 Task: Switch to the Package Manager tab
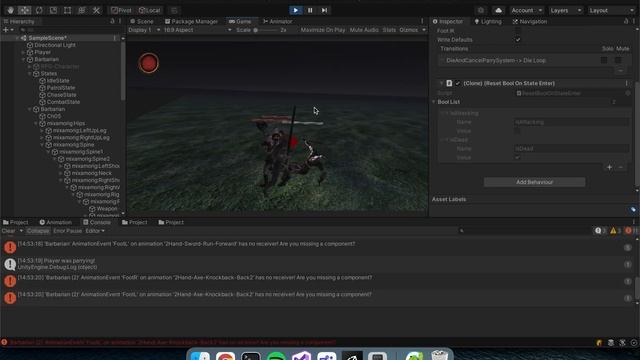pos(191,21)
